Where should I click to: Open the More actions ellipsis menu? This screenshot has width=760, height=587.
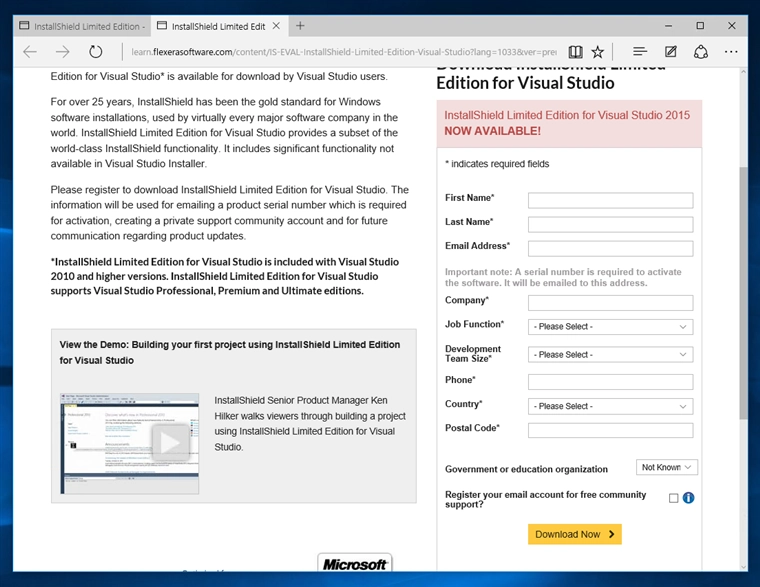click(x=731, y=52)
